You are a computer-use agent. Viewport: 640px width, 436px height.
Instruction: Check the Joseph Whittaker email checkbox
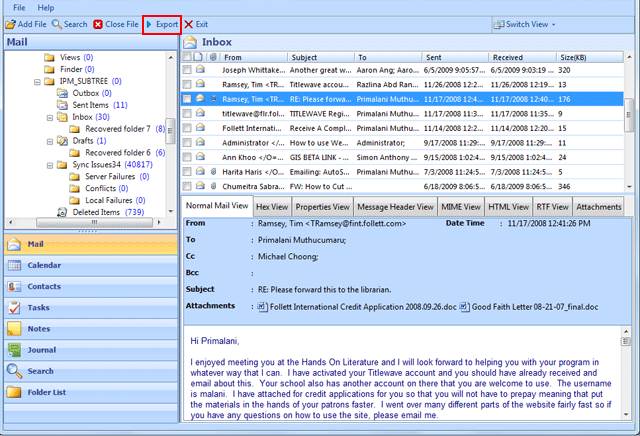point(187,70)
